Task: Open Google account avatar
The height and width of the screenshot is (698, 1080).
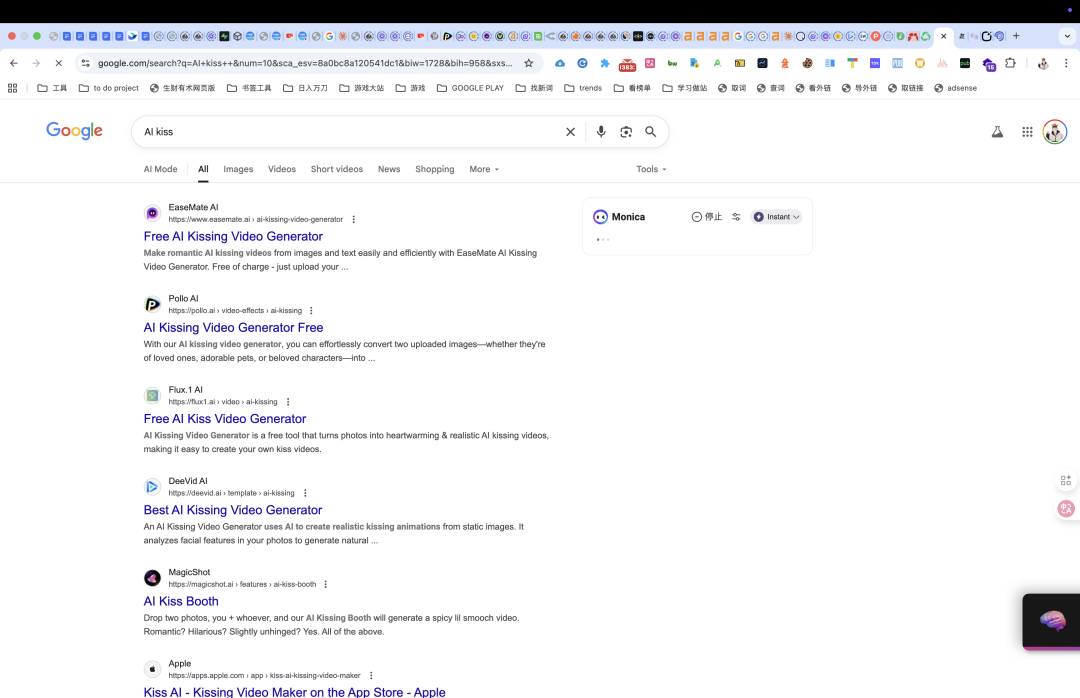Action: 1055,132
